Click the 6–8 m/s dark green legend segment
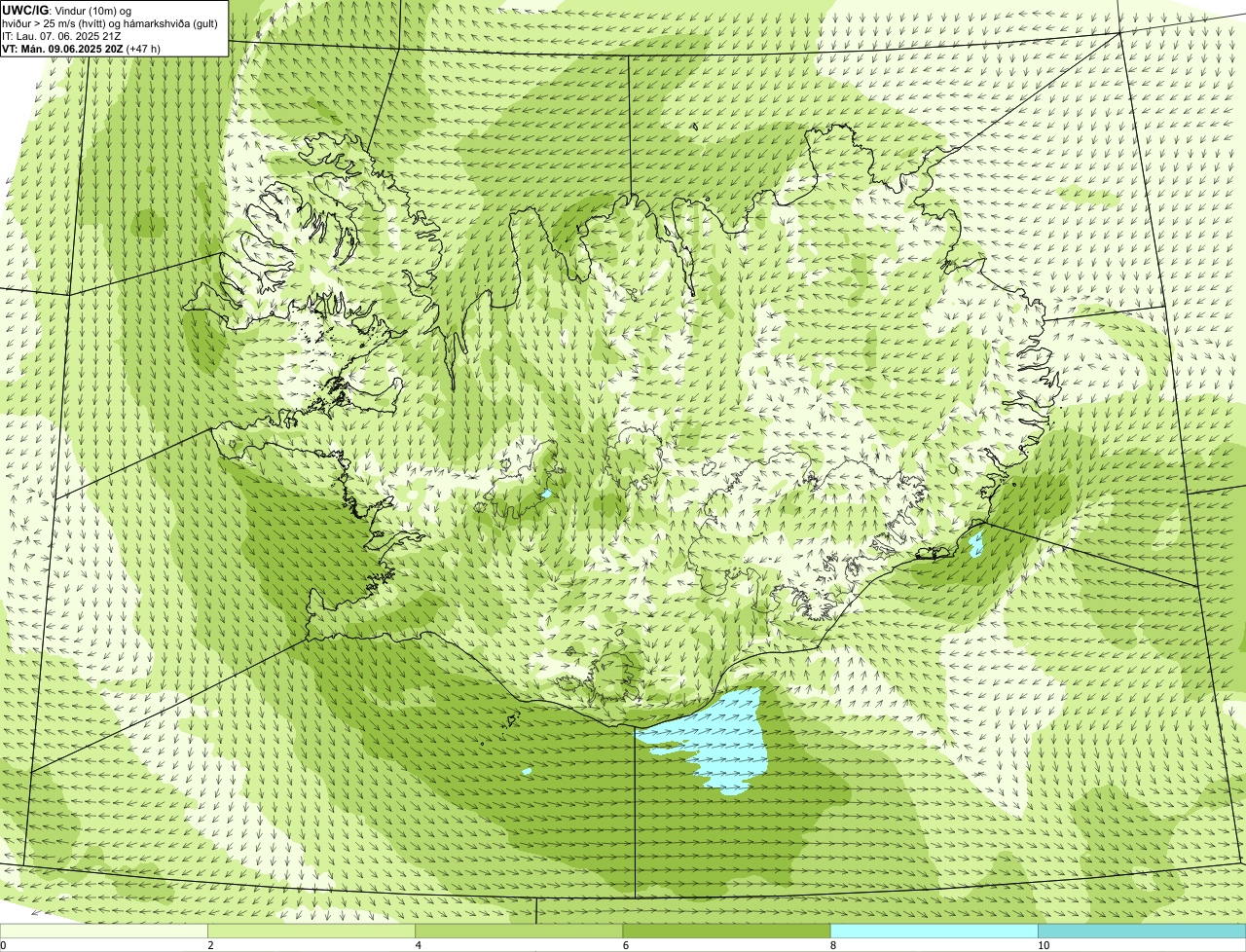Image resolution: width=1246 pixels, height=952 pixels. [726, 932]
